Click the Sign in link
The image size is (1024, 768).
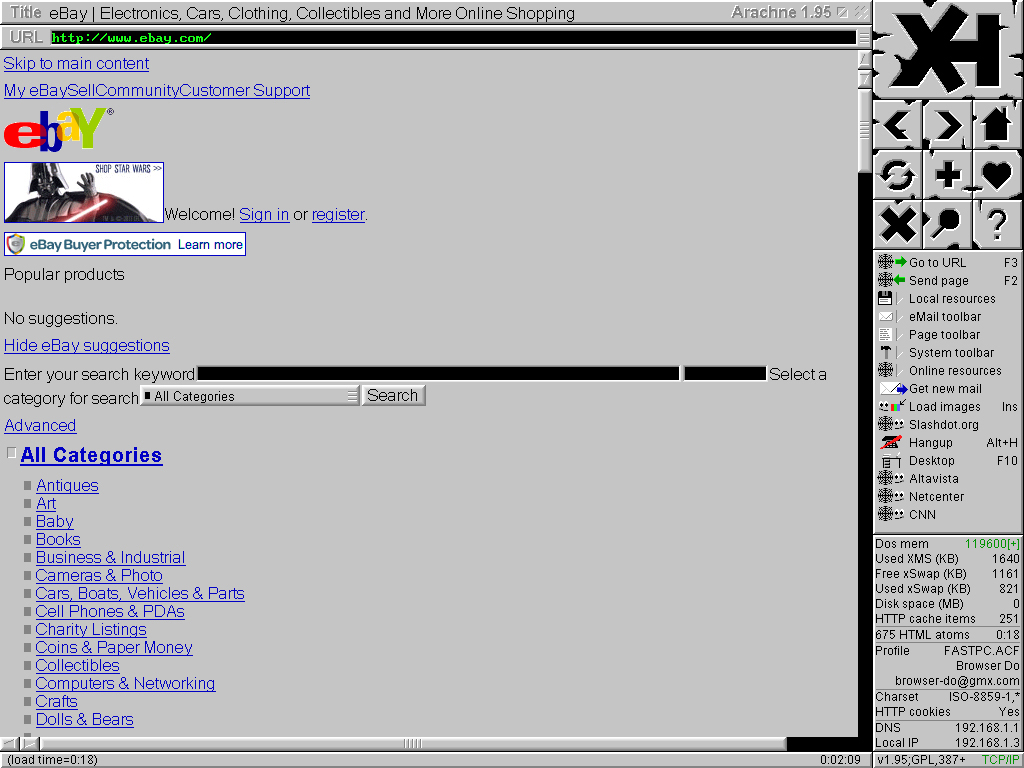pyautogui.click(x=264, y=215)
